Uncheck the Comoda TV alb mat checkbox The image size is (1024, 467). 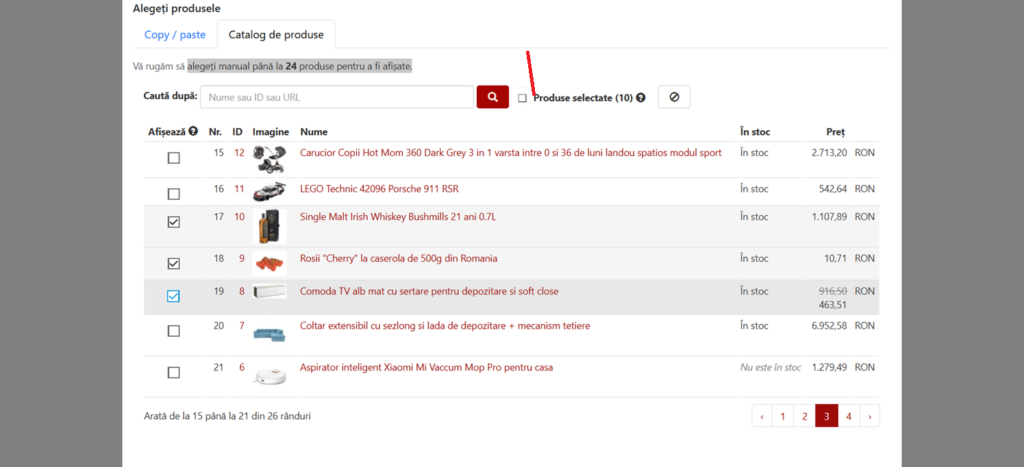pyautogui.click(x=174, y=296)
